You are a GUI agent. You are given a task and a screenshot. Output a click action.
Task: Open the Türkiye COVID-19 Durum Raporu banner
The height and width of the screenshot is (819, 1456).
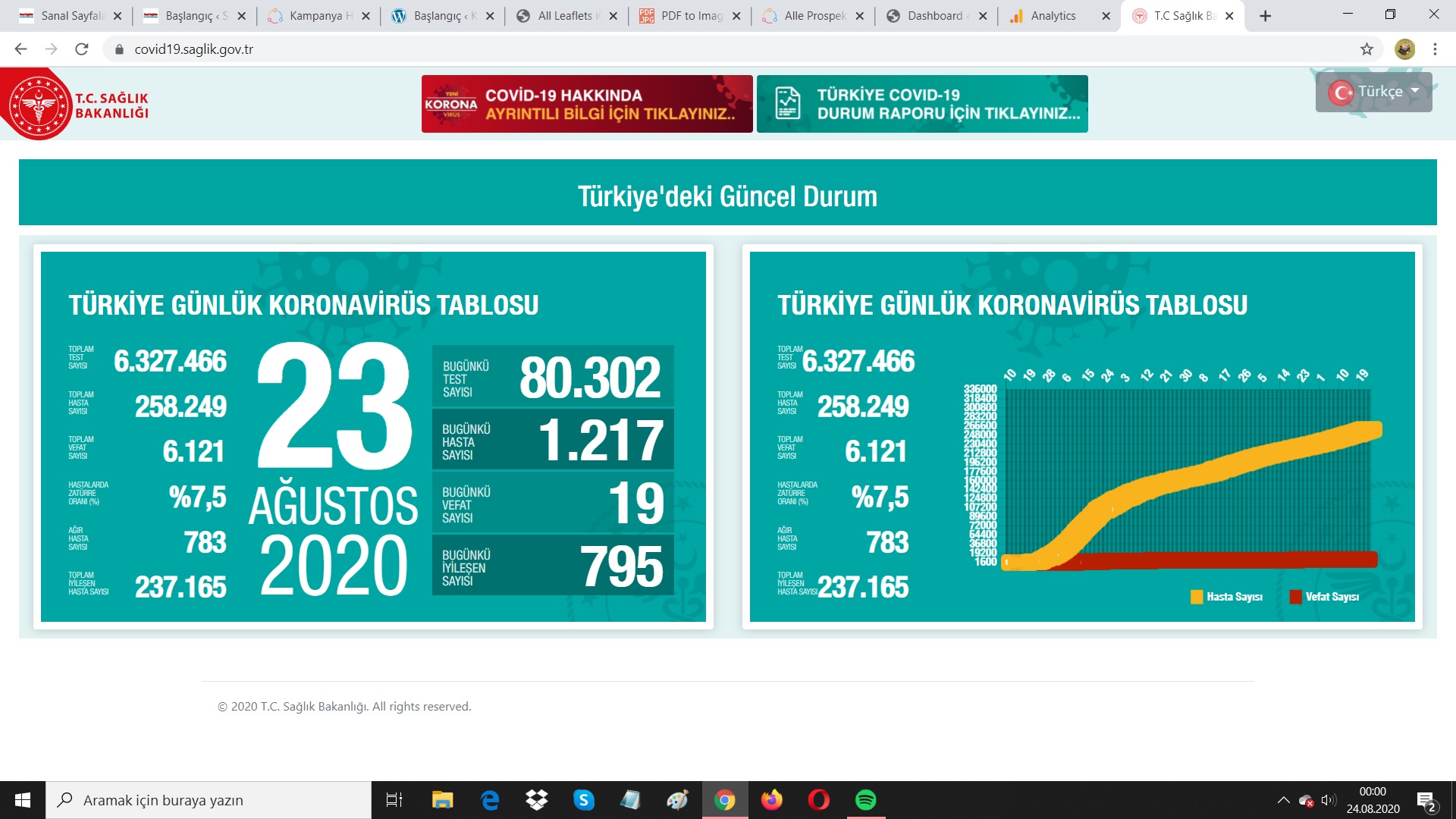coord(922,104)
